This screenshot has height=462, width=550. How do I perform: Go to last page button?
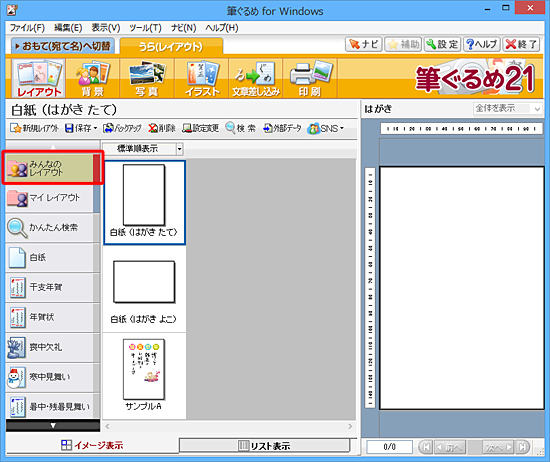pyautogui.click(x=523, y=447)
